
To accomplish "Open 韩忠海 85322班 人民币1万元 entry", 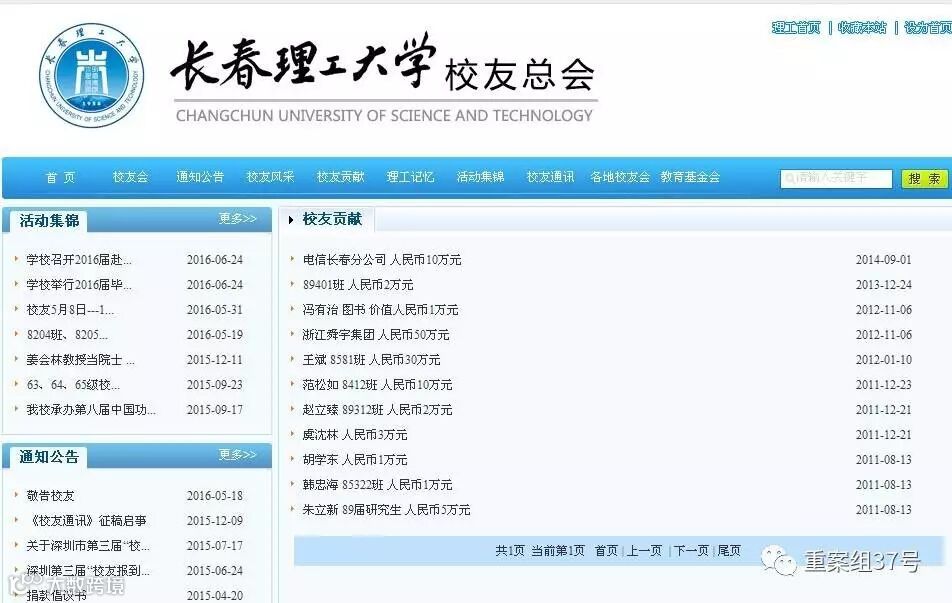I will tap(377, 485).
